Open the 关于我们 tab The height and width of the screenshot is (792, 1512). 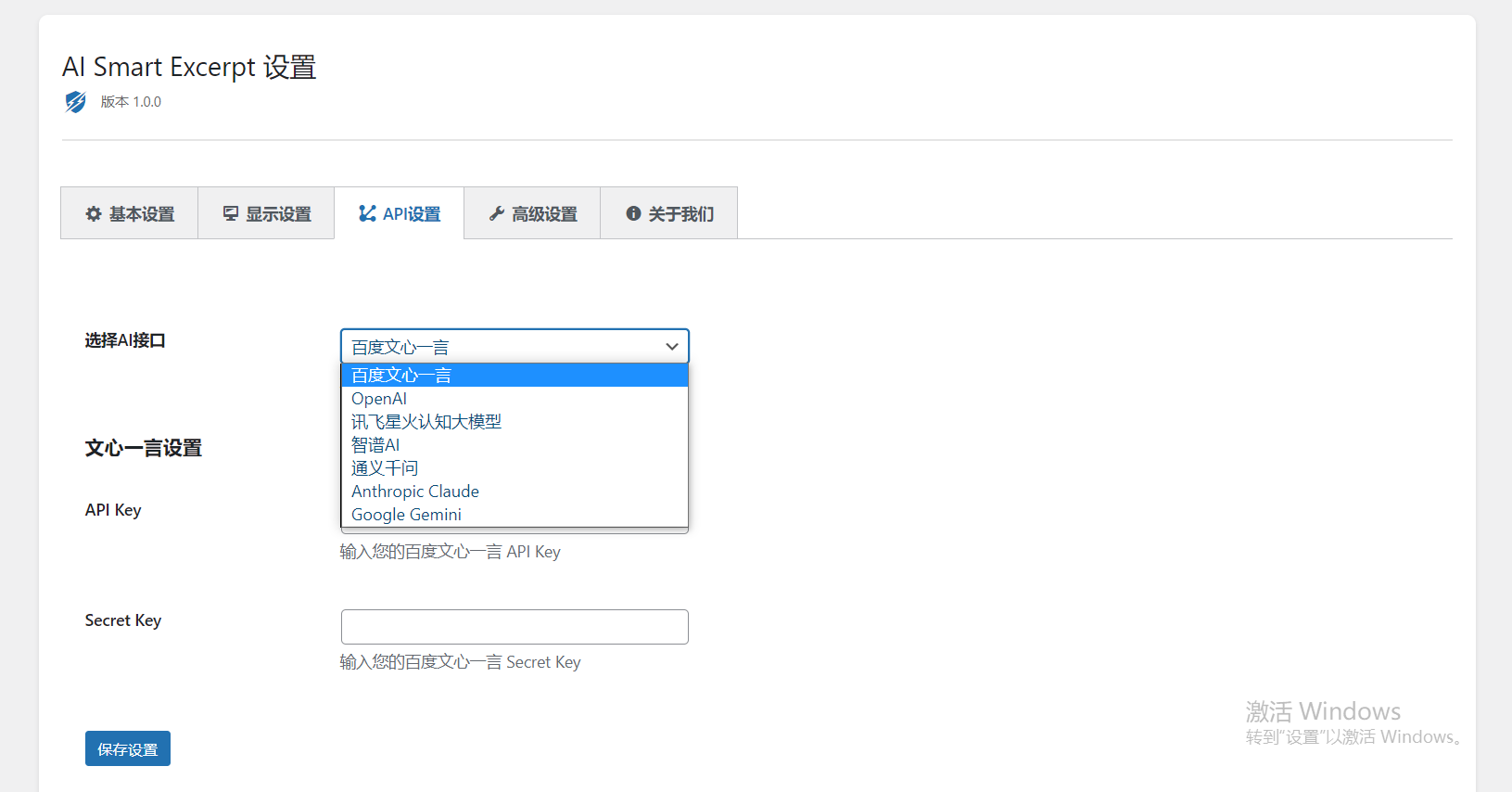669,213
